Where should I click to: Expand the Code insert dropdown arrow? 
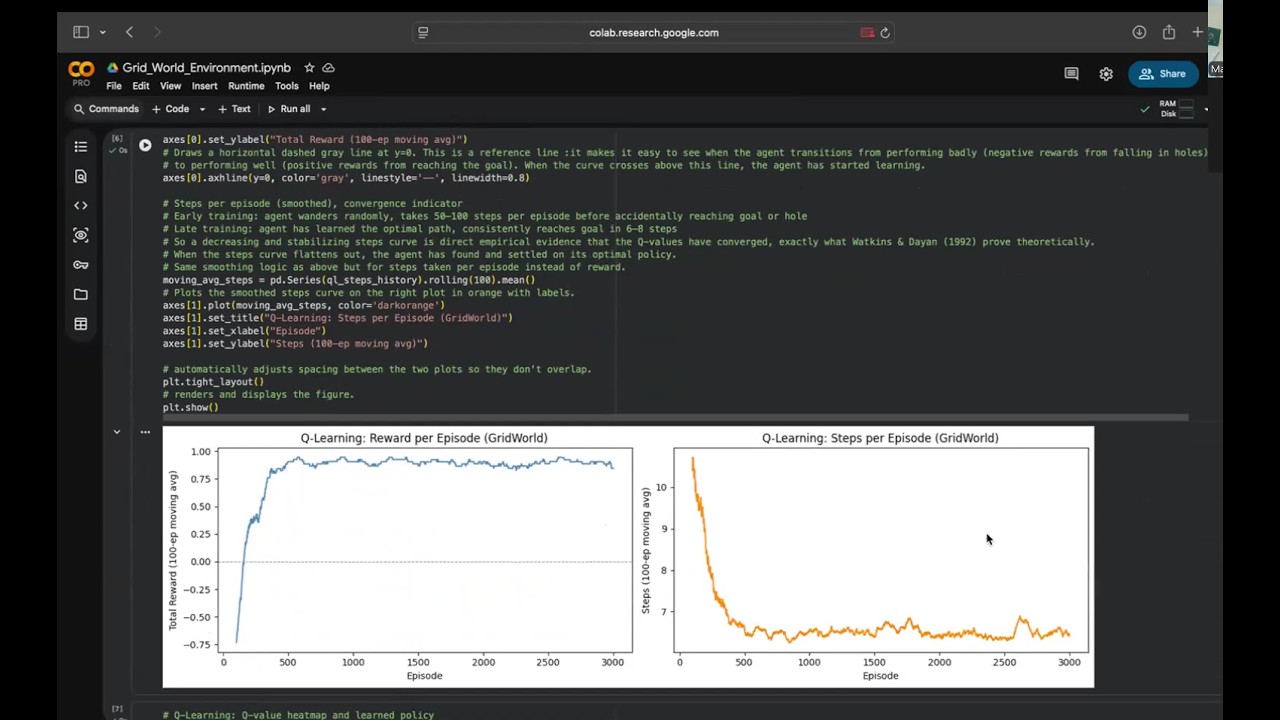202,109
